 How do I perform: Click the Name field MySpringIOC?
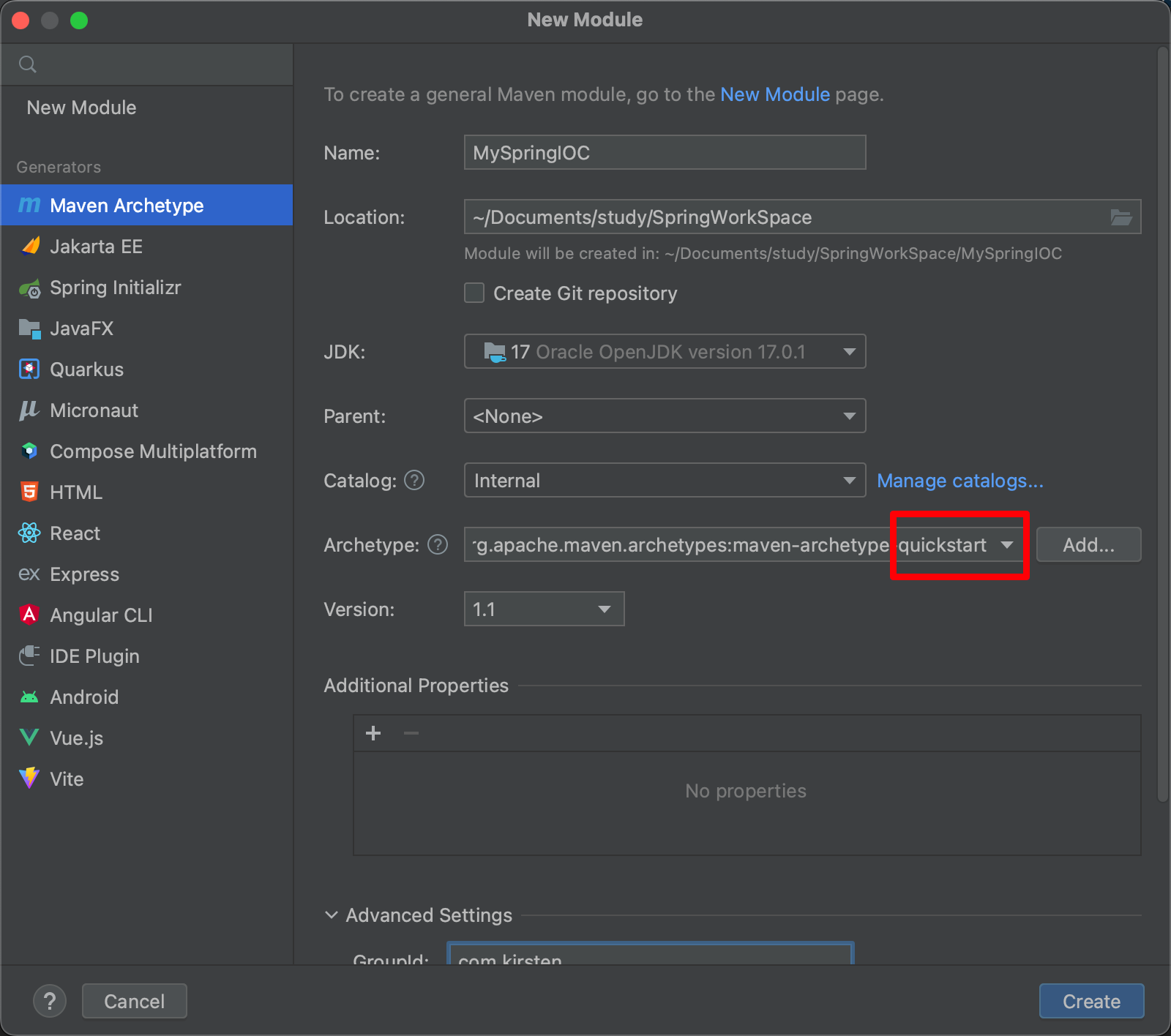click(665, 152)
